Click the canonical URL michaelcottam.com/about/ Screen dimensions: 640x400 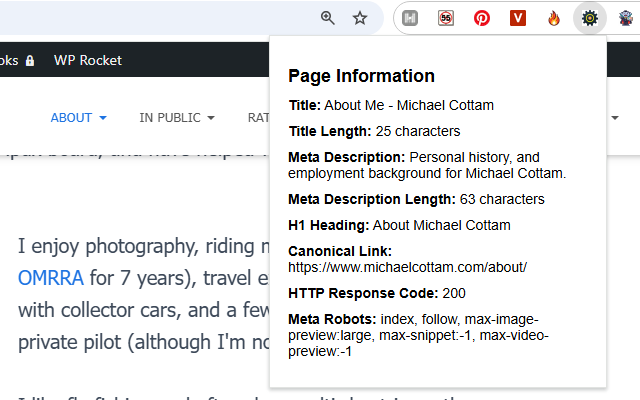407,267
